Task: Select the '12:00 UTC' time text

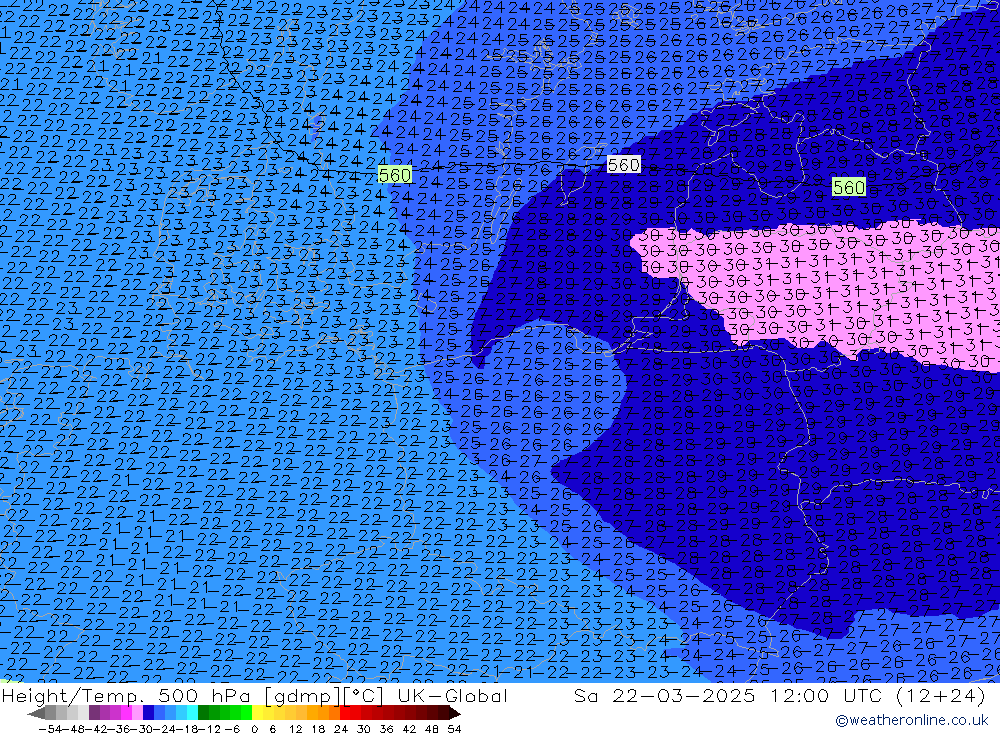Action: [826, 696]
